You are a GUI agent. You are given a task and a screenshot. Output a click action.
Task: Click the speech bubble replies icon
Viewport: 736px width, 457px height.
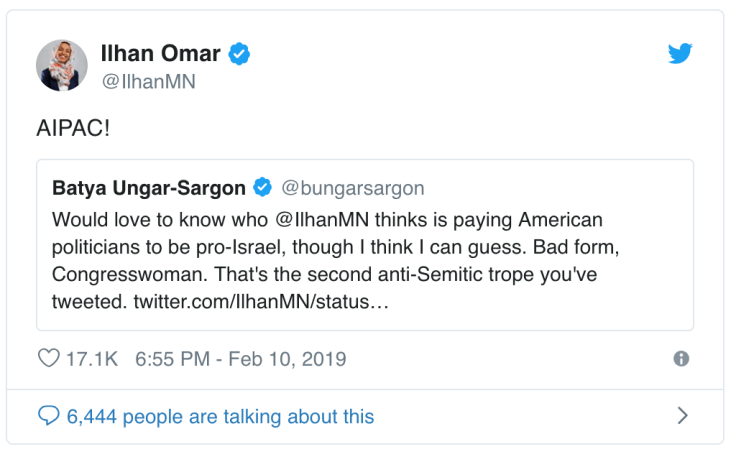(49, 416)
